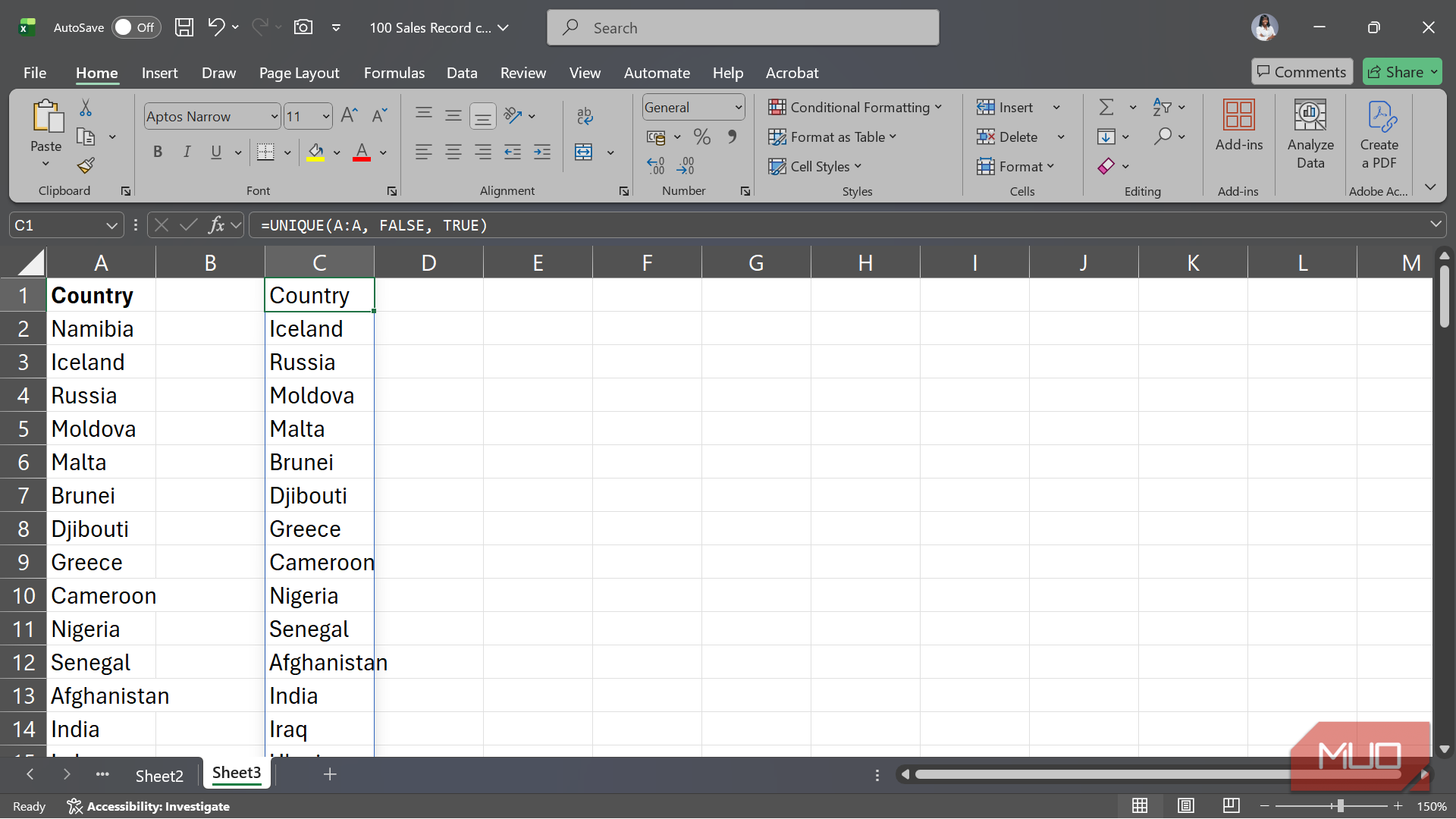1456x819 pixels.
Task: Click the Center align icon
Action: pos(453,152)
